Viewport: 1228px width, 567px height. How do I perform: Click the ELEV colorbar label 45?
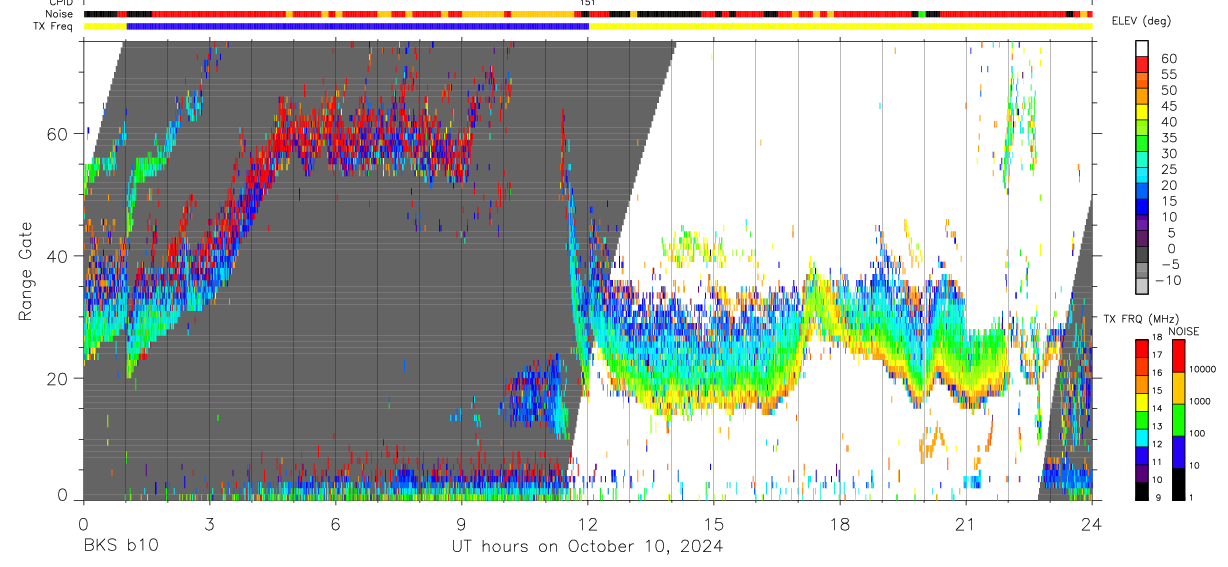coord(1168,106)
